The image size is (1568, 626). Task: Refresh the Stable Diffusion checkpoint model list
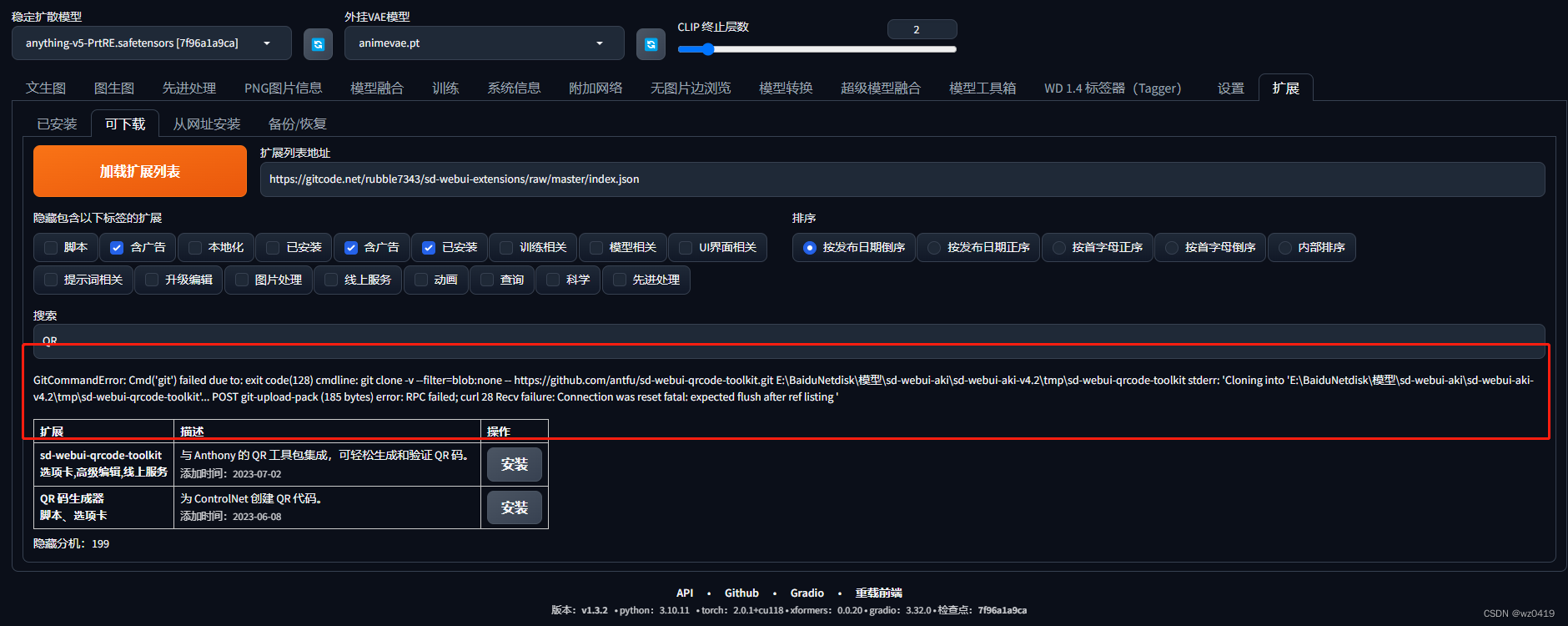[x=318, y=44]
